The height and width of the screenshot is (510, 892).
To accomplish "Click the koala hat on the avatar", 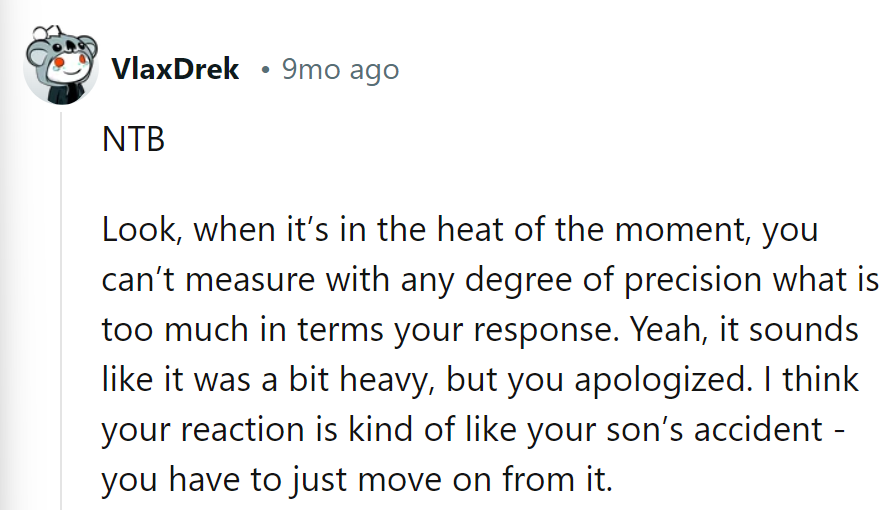I will 63,44.
